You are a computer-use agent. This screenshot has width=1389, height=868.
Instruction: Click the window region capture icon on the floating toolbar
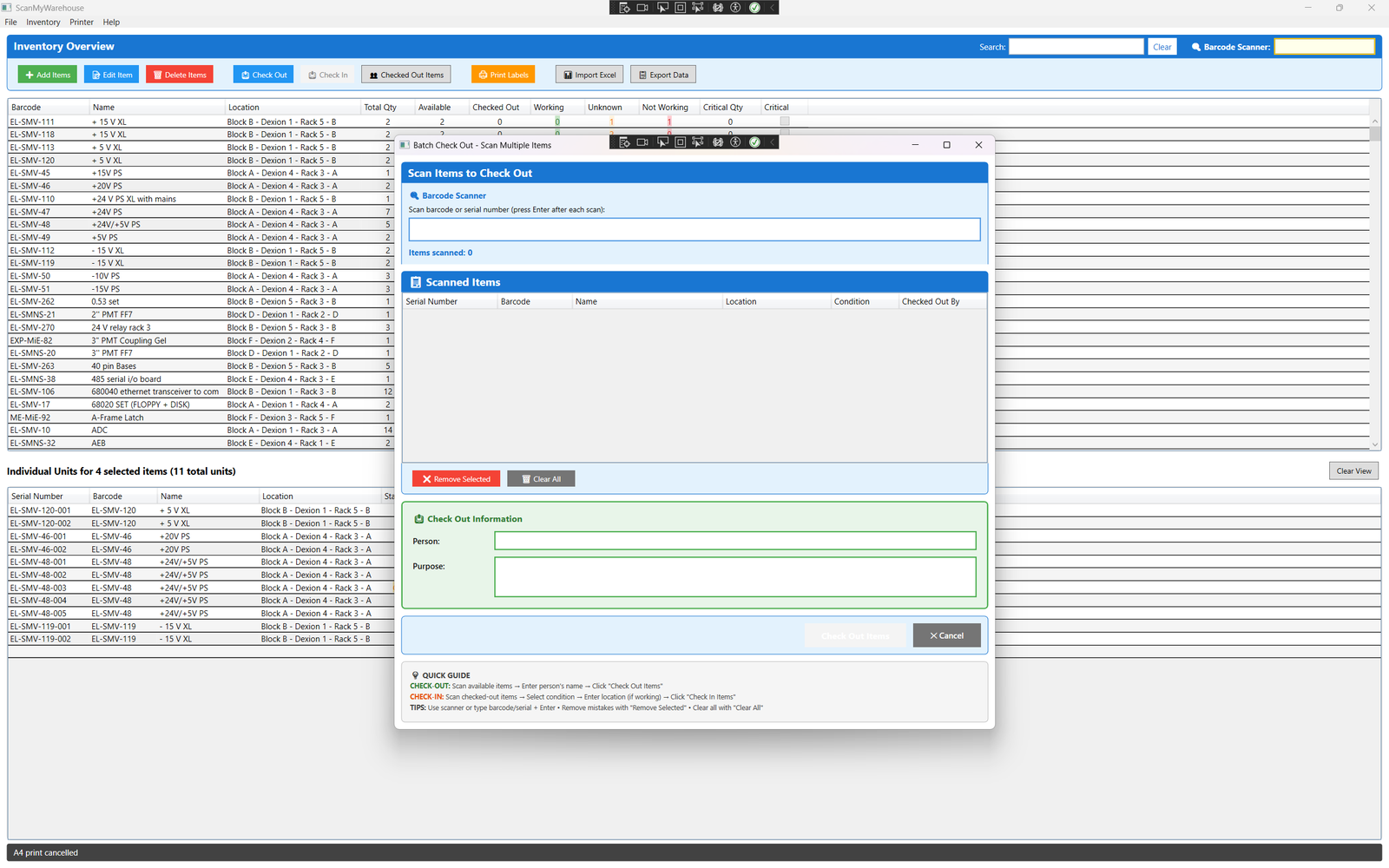(x=681, y=7)
